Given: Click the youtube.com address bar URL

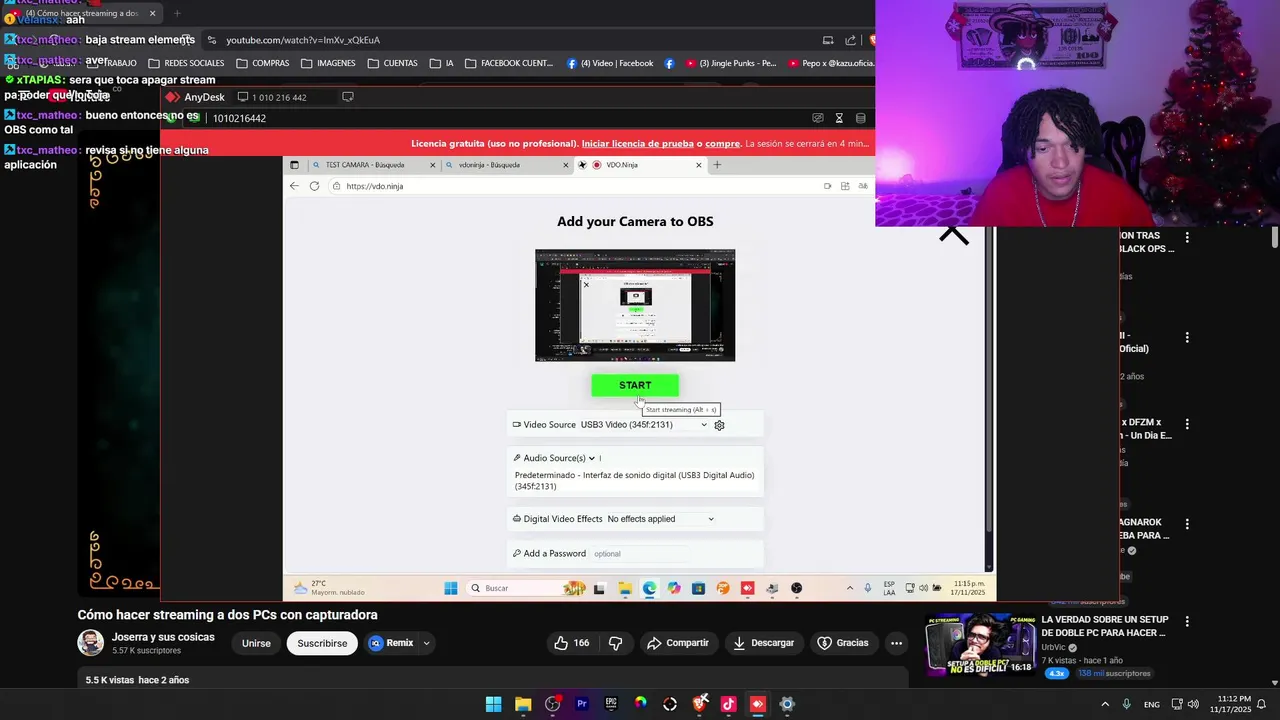Looking at the screenshot, I should click(x=303, y=40).
